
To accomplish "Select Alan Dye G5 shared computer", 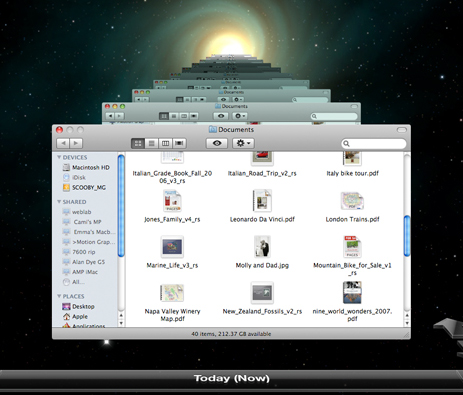I will point(84,262).
